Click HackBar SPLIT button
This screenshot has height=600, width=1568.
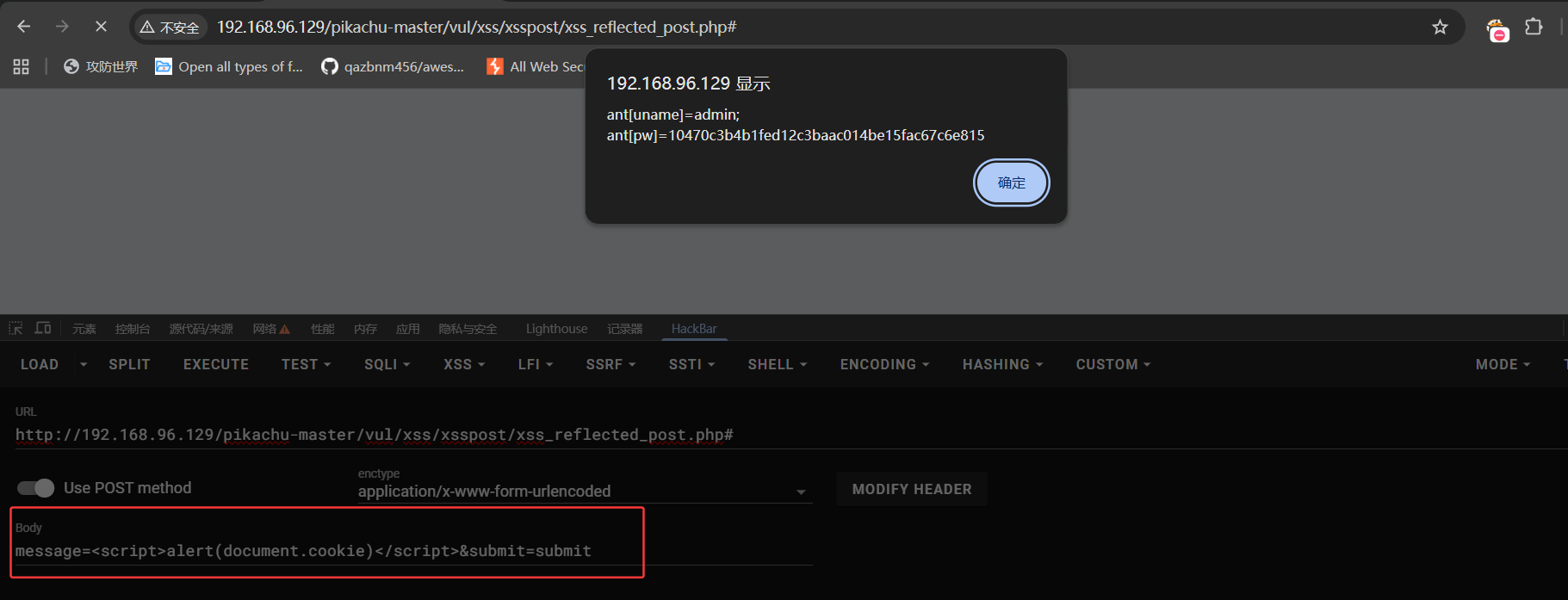(129, 364)
